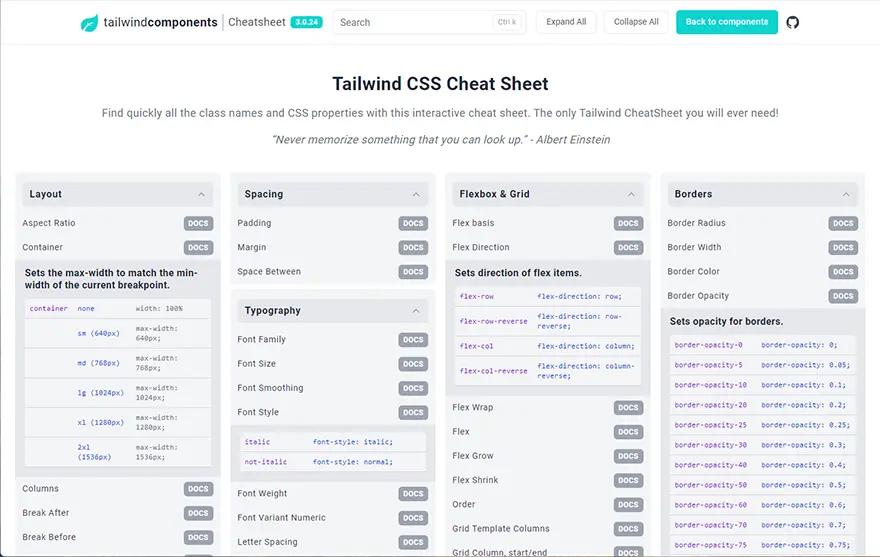Open the GitHub repository icon

click(x=792, y=22)
